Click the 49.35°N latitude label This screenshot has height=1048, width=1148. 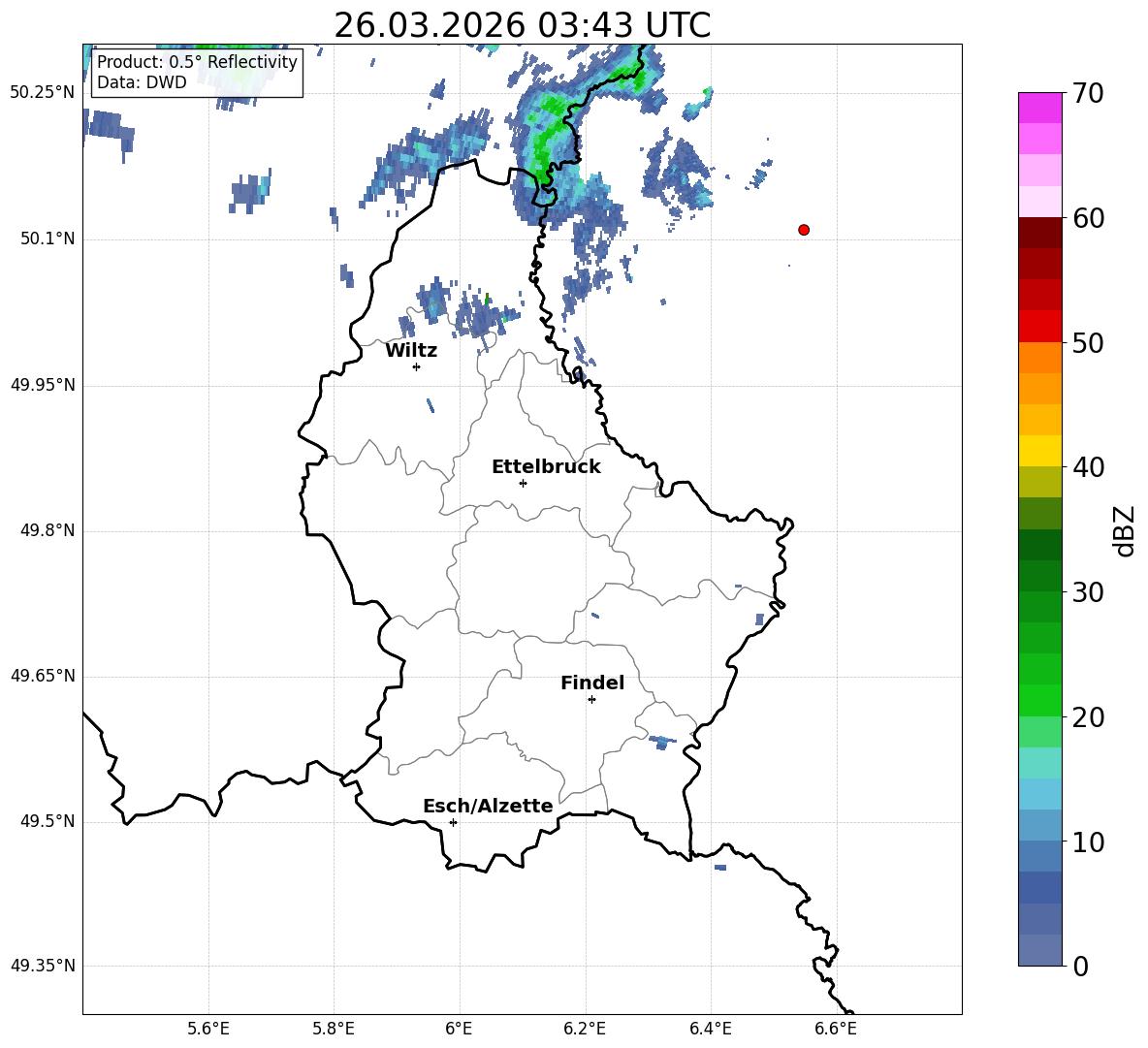[43, 966]
